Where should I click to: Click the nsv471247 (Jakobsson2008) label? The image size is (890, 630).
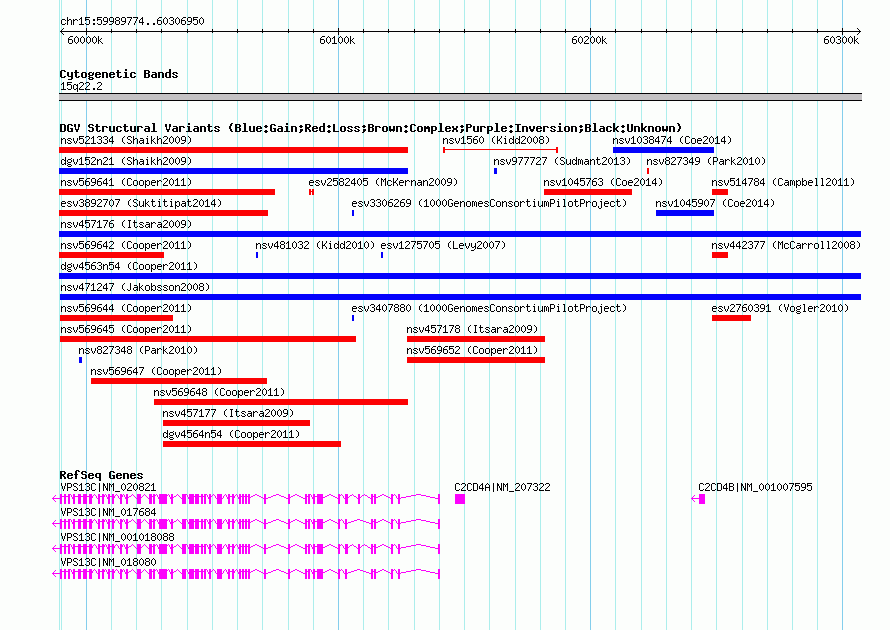135,287
